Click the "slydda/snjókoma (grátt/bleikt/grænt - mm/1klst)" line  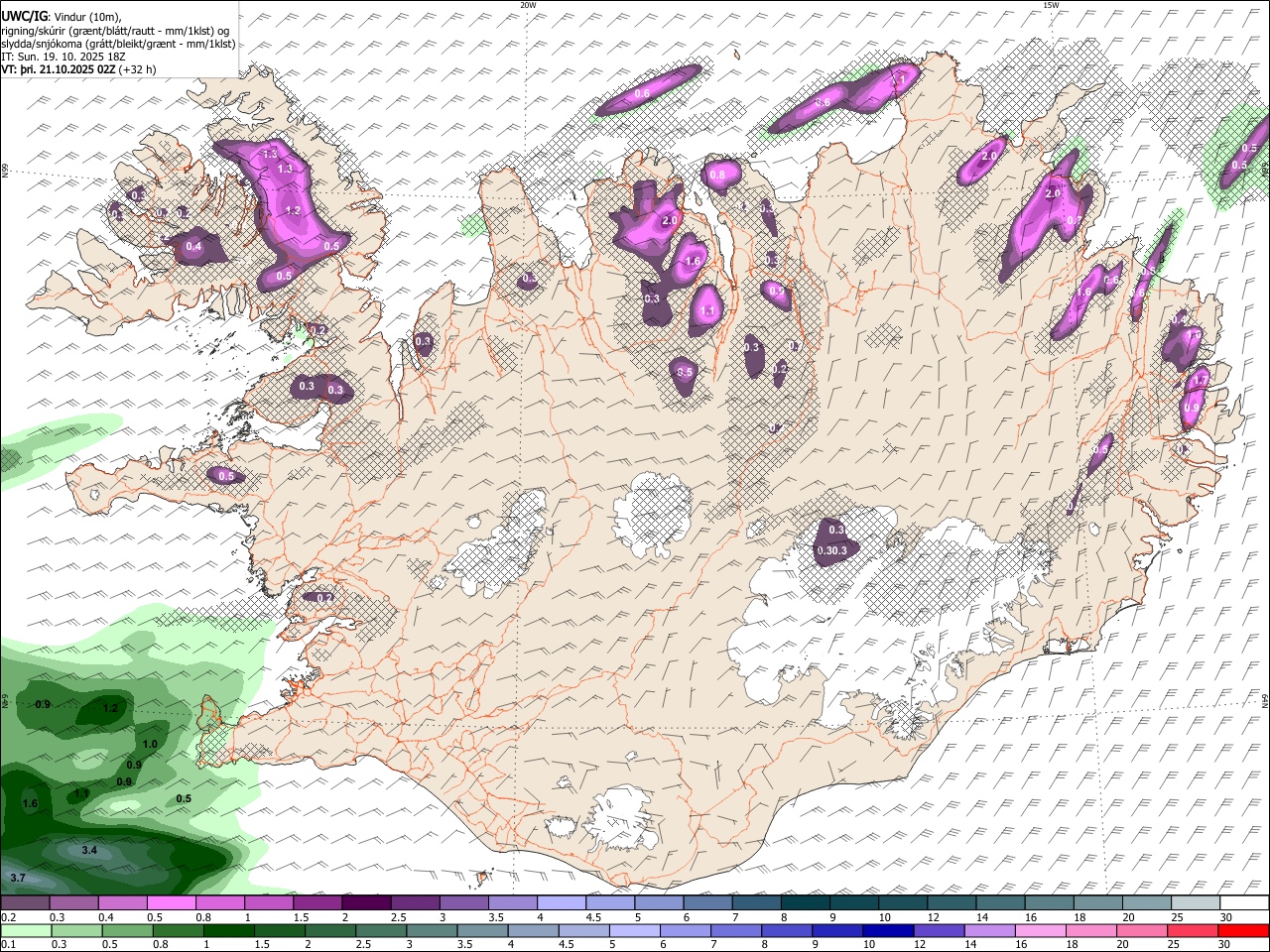[118, 44]
